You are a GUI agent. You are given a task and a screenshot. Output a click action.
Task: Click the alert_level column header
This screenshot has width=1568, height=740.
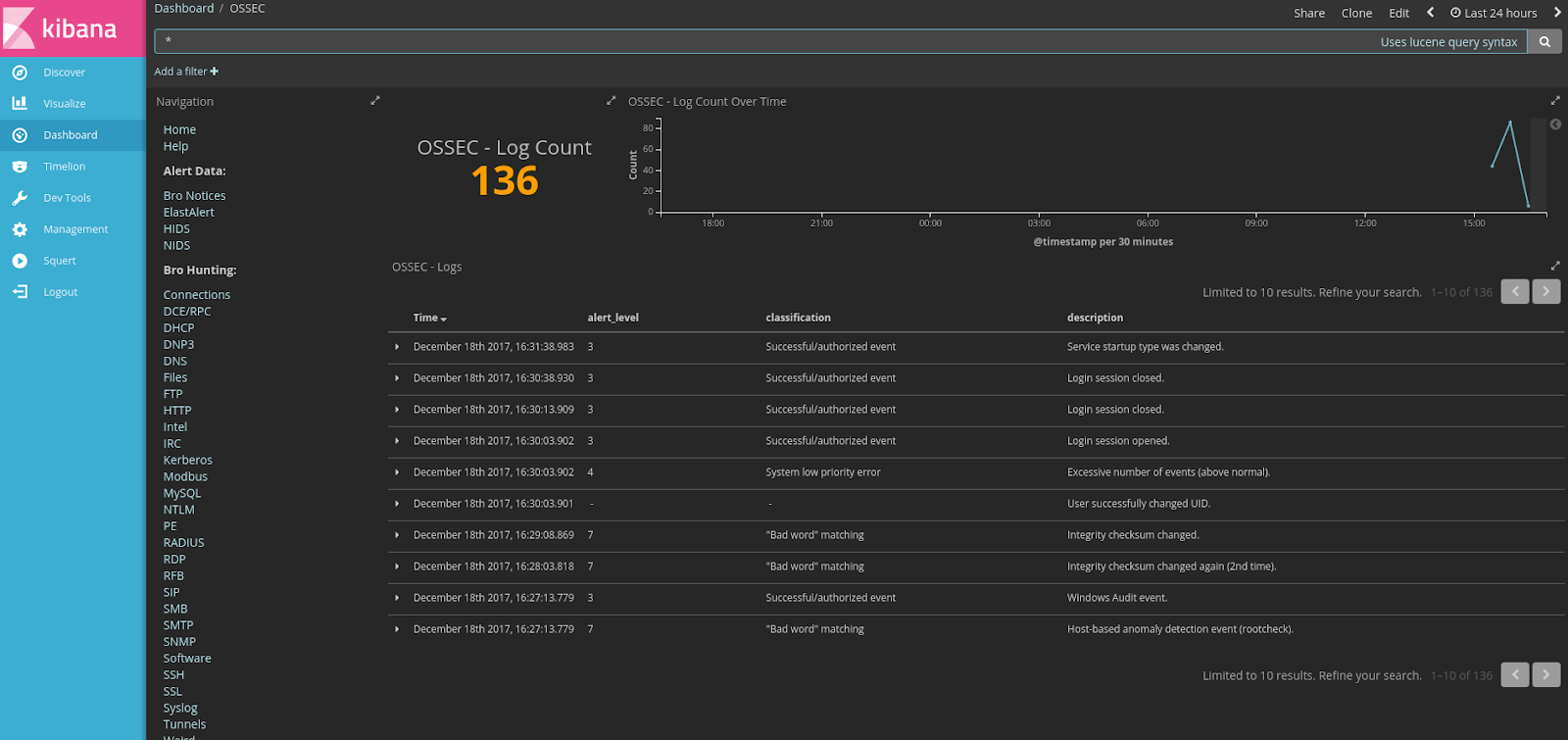(x=612, y=318)
